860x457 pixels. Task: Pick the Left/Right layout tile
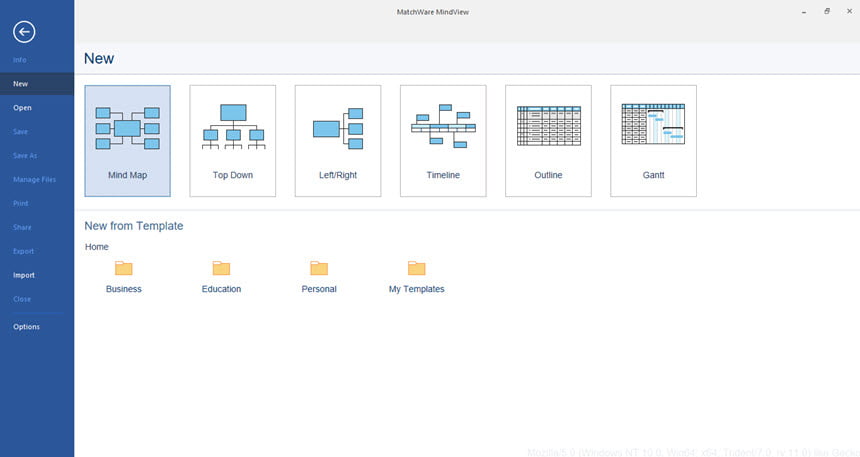[338, 140]
